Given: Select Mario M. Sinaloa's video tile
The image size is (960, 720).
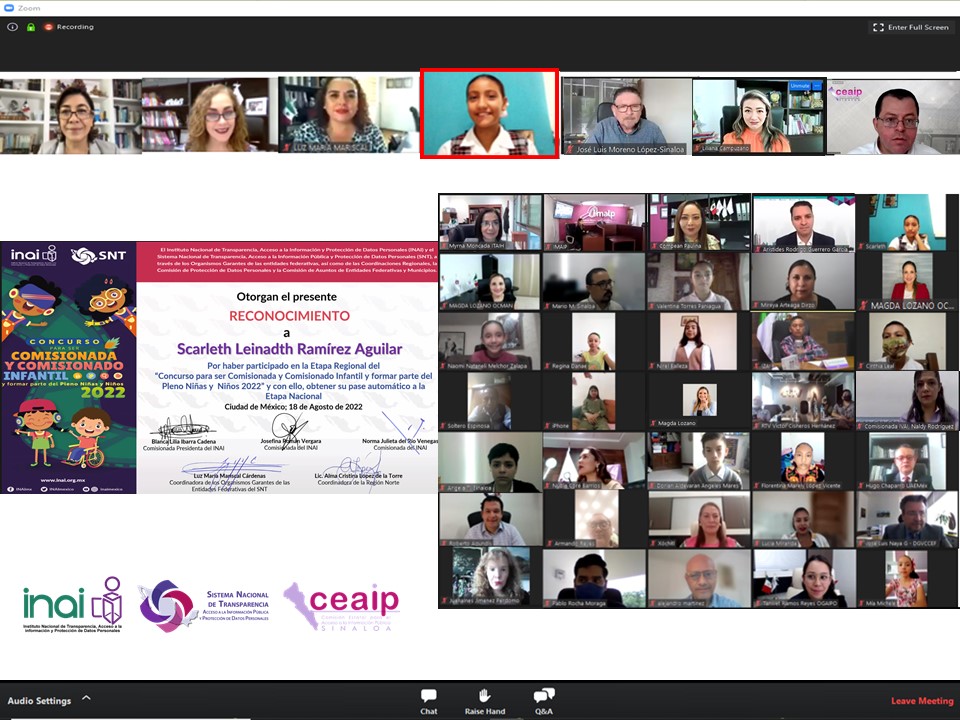Looking at the screenshot, I should tap(594, 282).
